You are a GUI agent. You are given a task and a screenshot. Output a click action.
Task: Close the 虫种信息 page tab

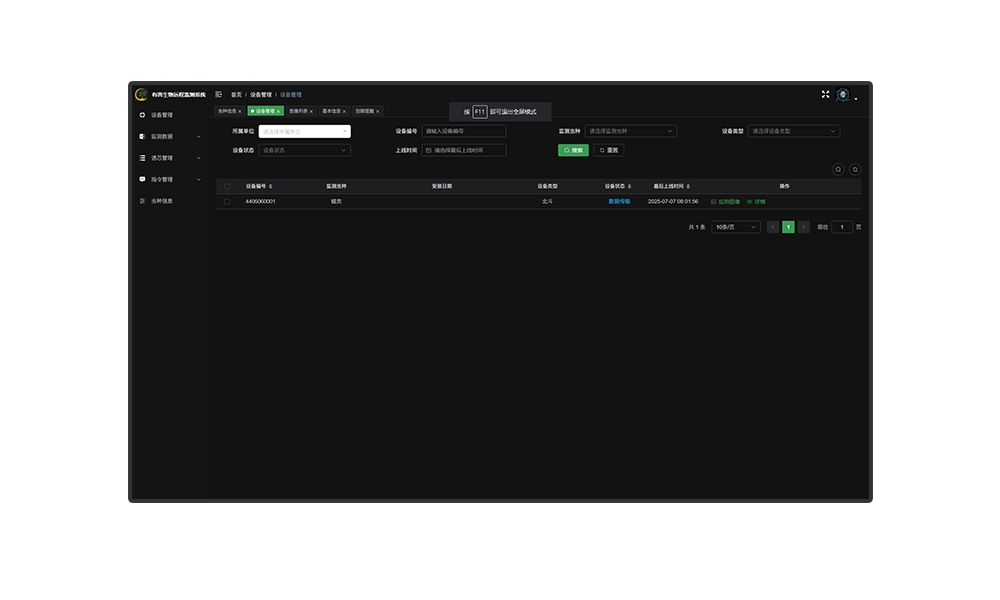[240, 112]
